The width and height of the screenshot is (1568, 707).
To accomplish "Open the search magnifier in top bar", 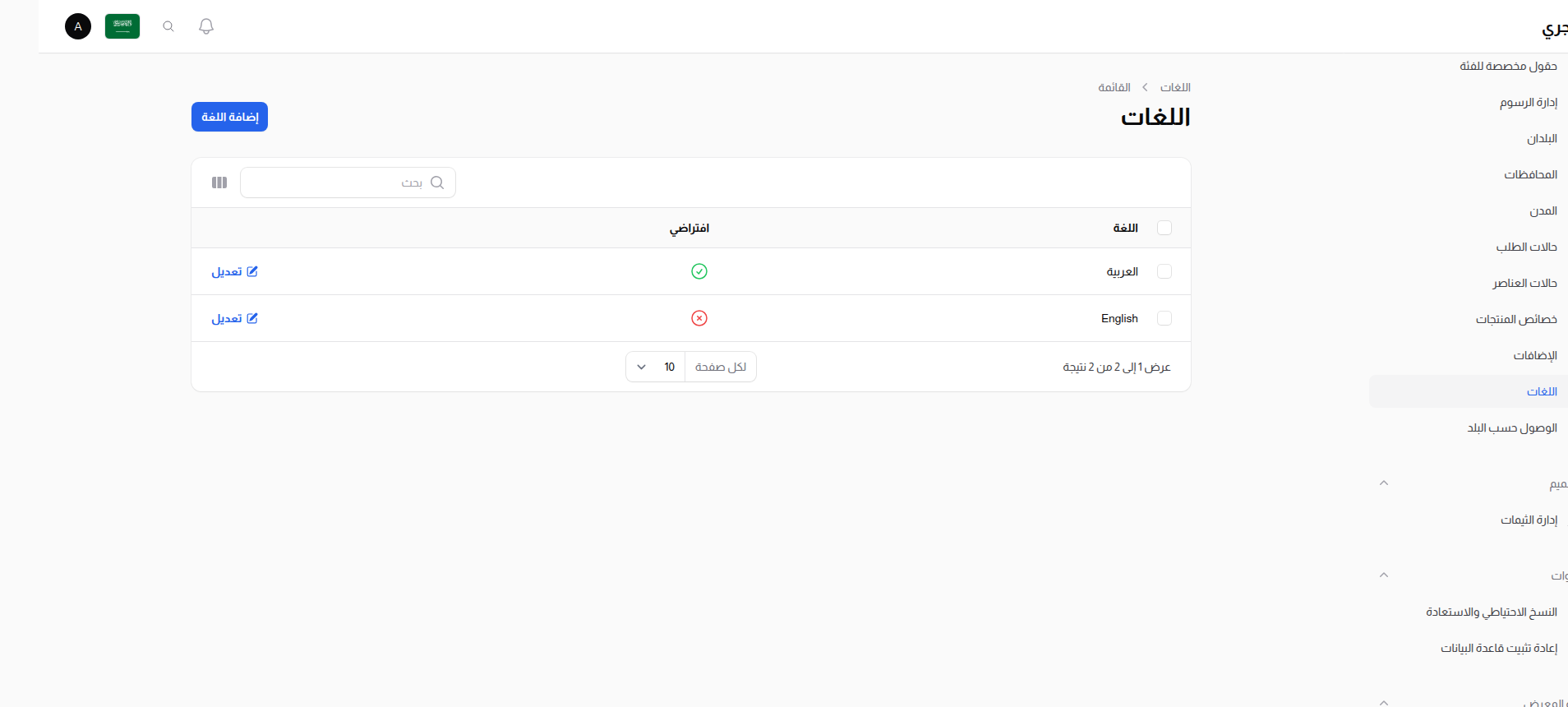I will point(168,26).
